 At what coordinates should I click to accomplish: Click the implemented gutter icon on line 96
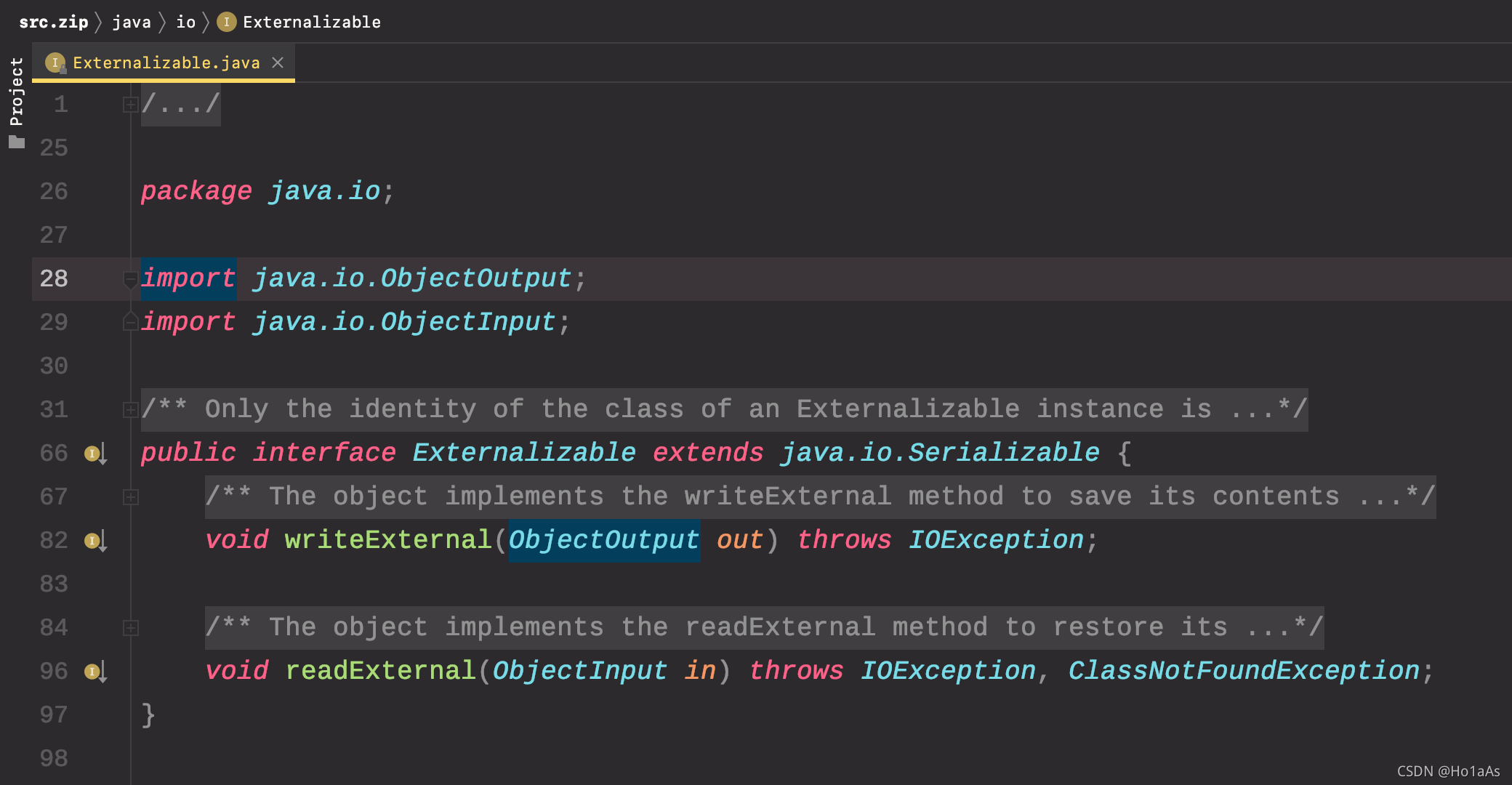[x=96, y=672]
